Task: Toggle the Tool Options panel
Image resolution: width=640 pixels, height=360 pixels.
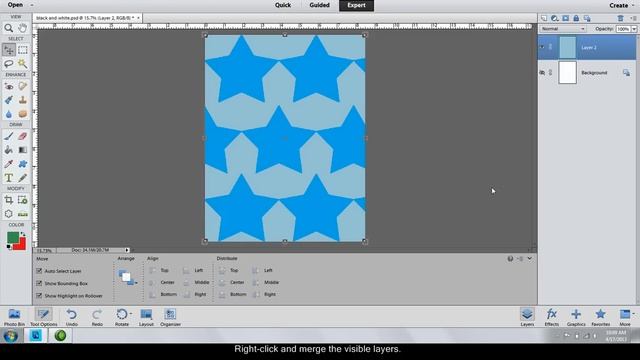Action: [43, 317]
